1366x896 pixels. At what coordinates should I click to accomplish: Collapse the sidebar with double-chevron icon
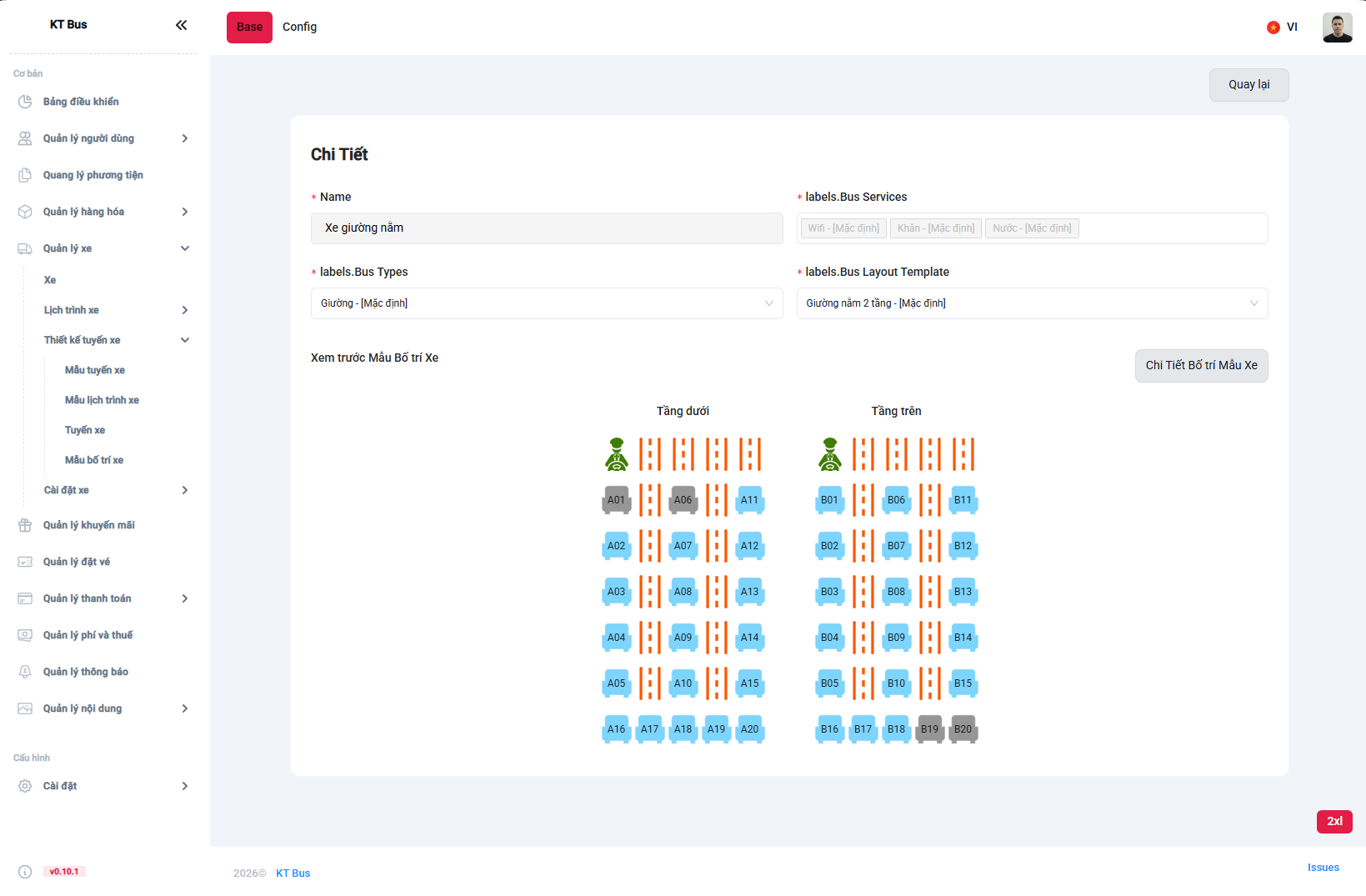tap(181, 25)
